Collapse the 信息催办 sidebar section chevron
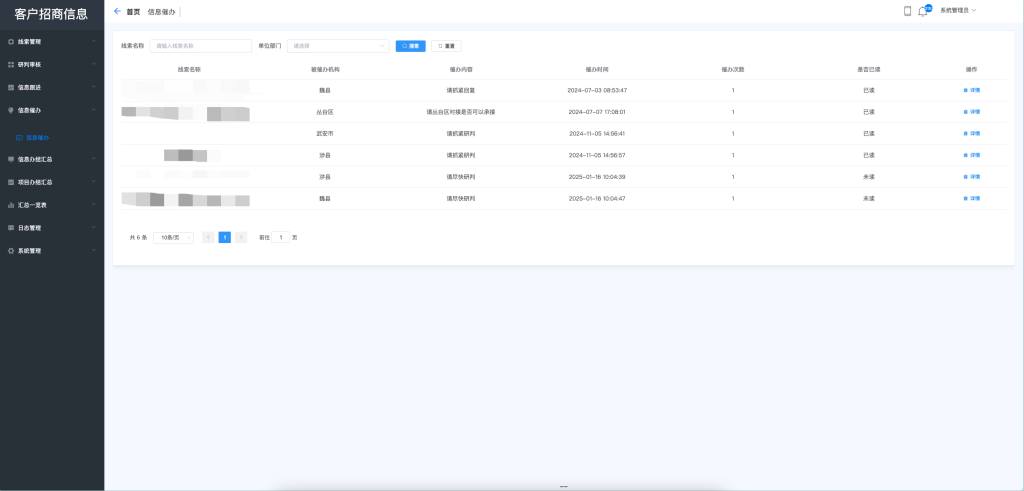This screenshot has width=1024, height=491. point(93,110)
